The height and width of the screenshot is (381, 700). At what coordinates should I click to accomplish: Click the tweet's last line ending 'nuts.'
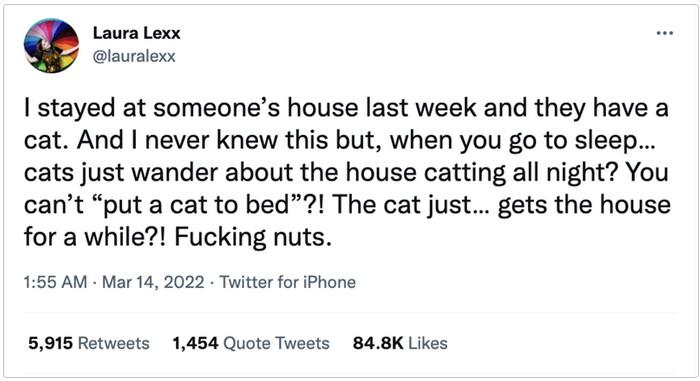coord(178,237)
